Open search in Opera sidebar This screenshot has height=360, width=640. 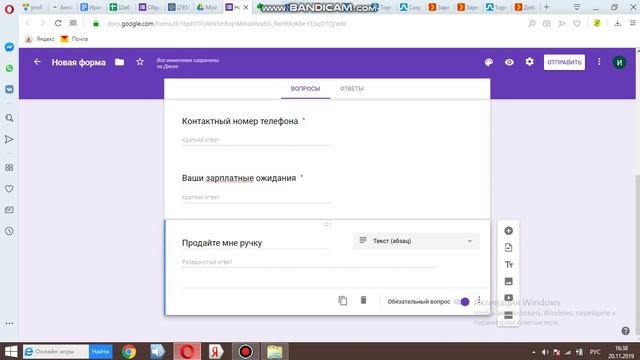tap(9, 118)
